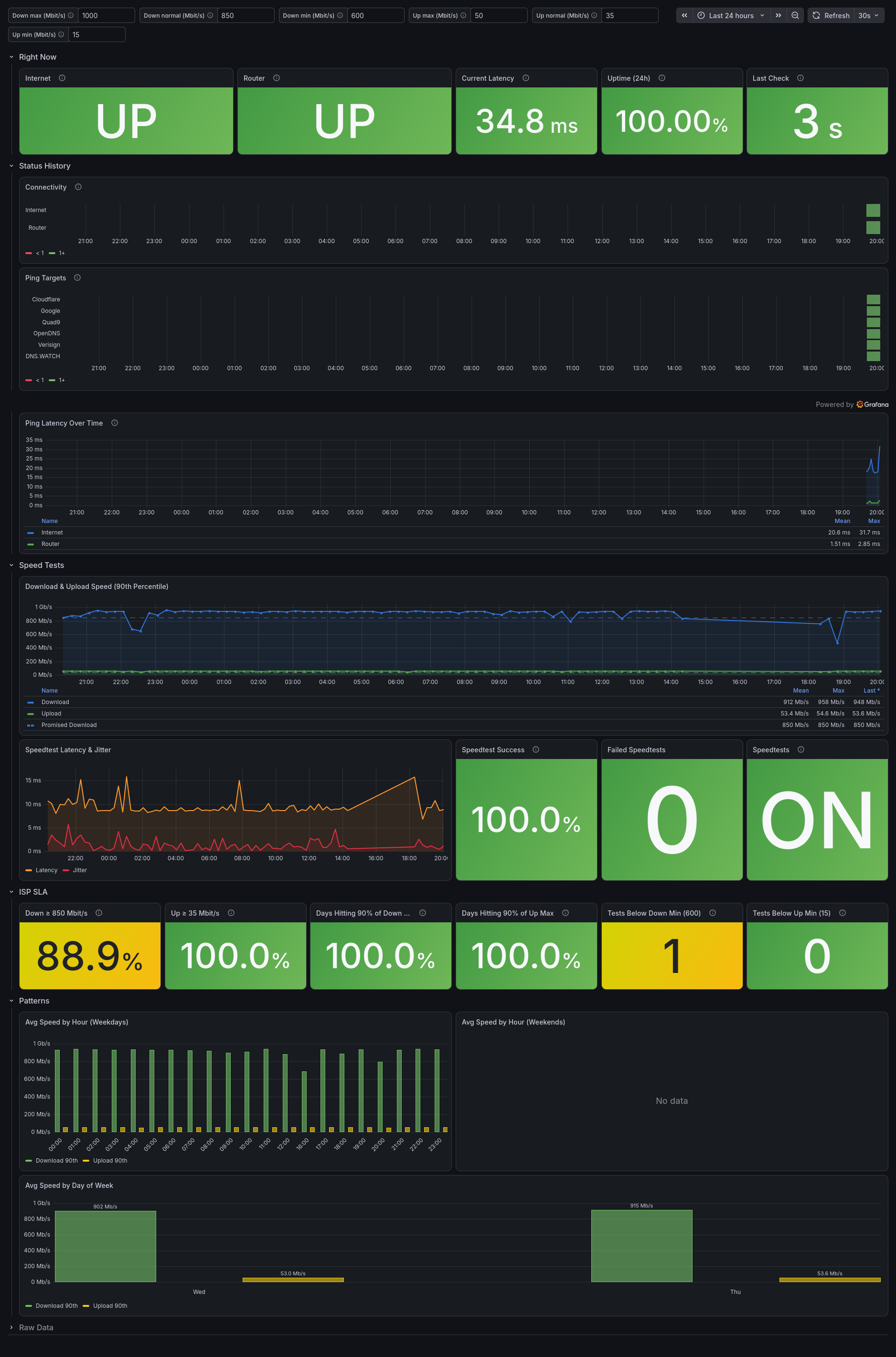896x1357 pixels.
Task: Open Speedtest Latency & Jitter panel title
Action: pos(68,749)
